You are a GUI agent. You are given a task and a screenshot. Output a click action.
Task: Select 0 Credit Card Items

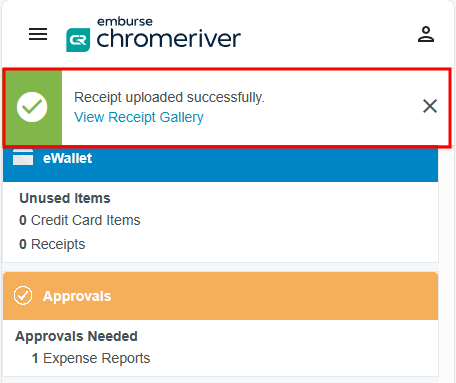(x=80, y=220)
